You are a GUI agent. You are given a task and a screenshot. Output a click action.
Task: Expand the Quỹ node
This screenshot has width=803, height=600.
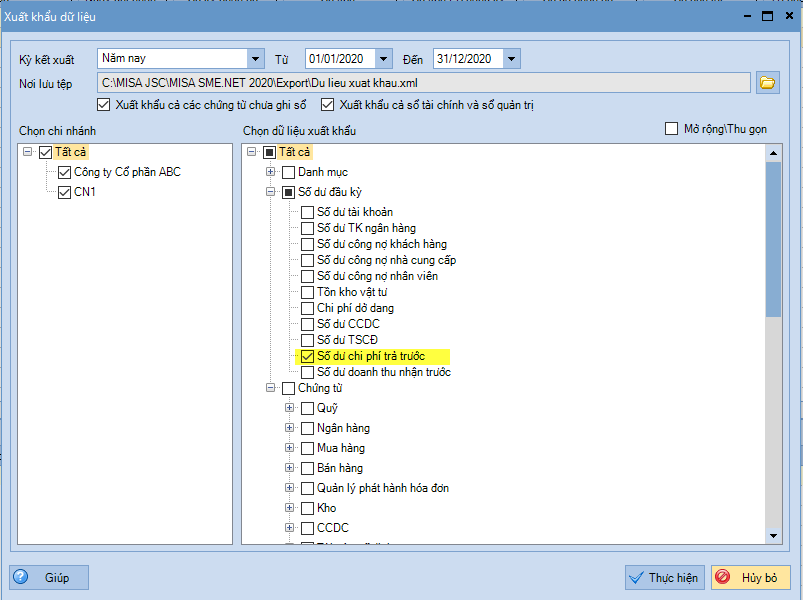pos(289,408)
